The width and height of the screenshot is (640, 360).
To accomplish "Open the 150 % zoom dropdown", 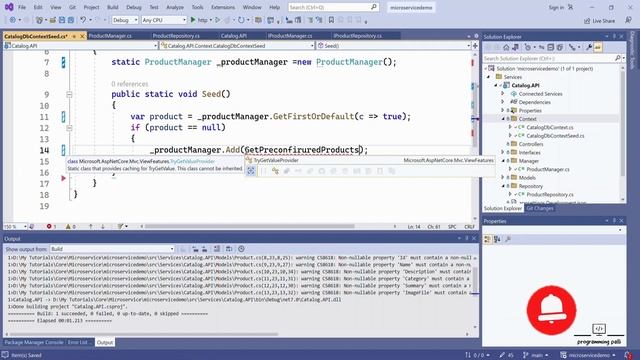I will [15, 227].
